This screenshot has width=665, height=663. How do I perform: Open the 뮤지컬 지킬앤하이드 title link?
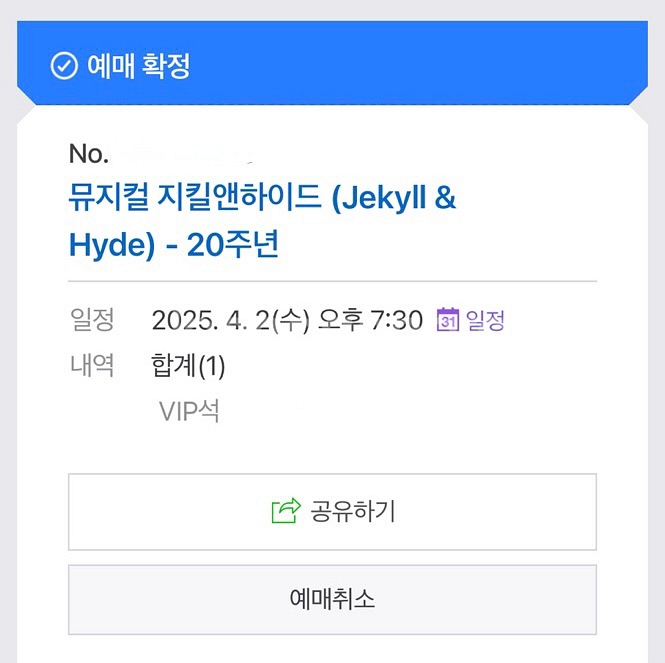coord(262,221)
